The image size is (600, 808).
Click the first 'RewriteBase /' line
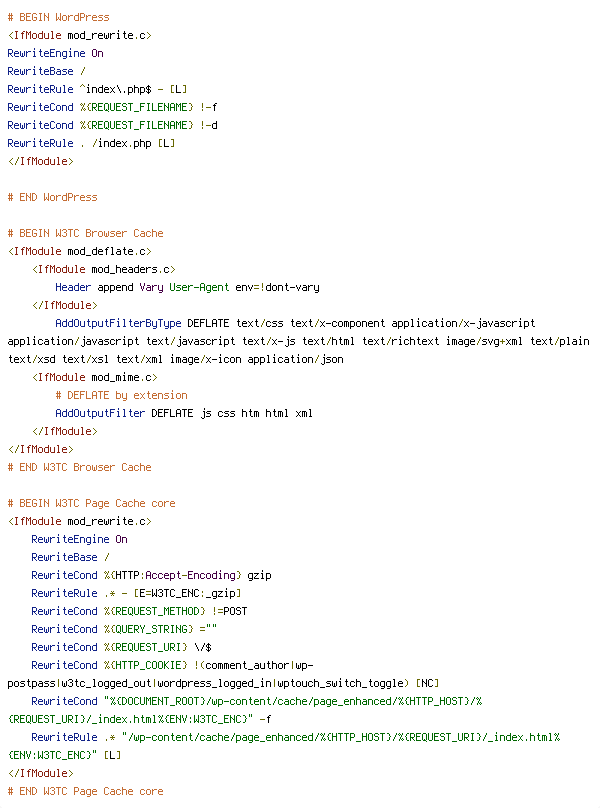(x=46, y=71)
